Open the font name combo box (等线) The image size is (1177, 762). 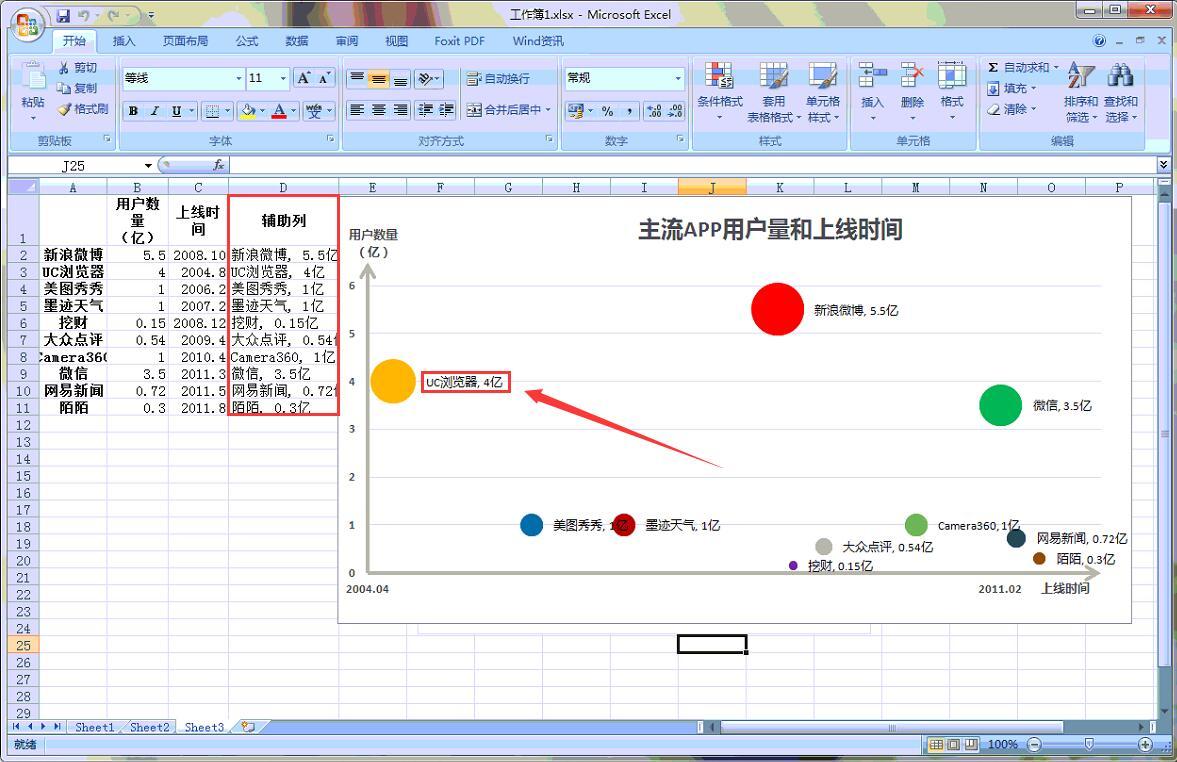click(184, 78)
